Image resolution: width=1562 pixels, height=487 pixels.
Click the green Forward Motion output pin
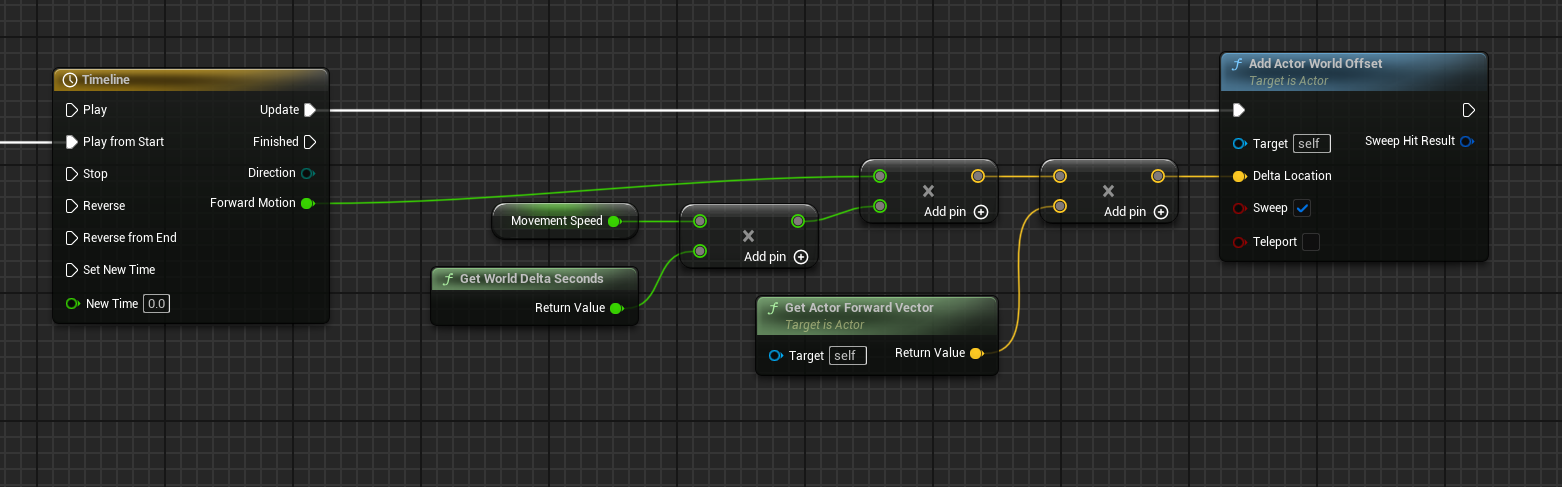pyautogui.click(x=307, y=203)
